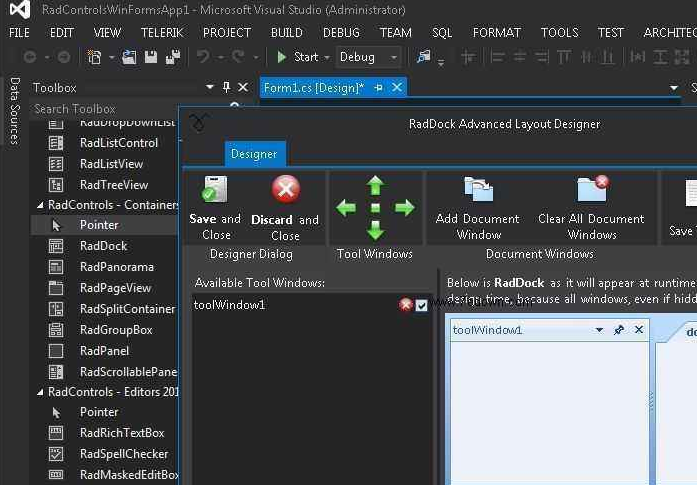Click the left arrow in Tool Windows
The width and height of the screenshot is (697, 485).
pos(346,208)
